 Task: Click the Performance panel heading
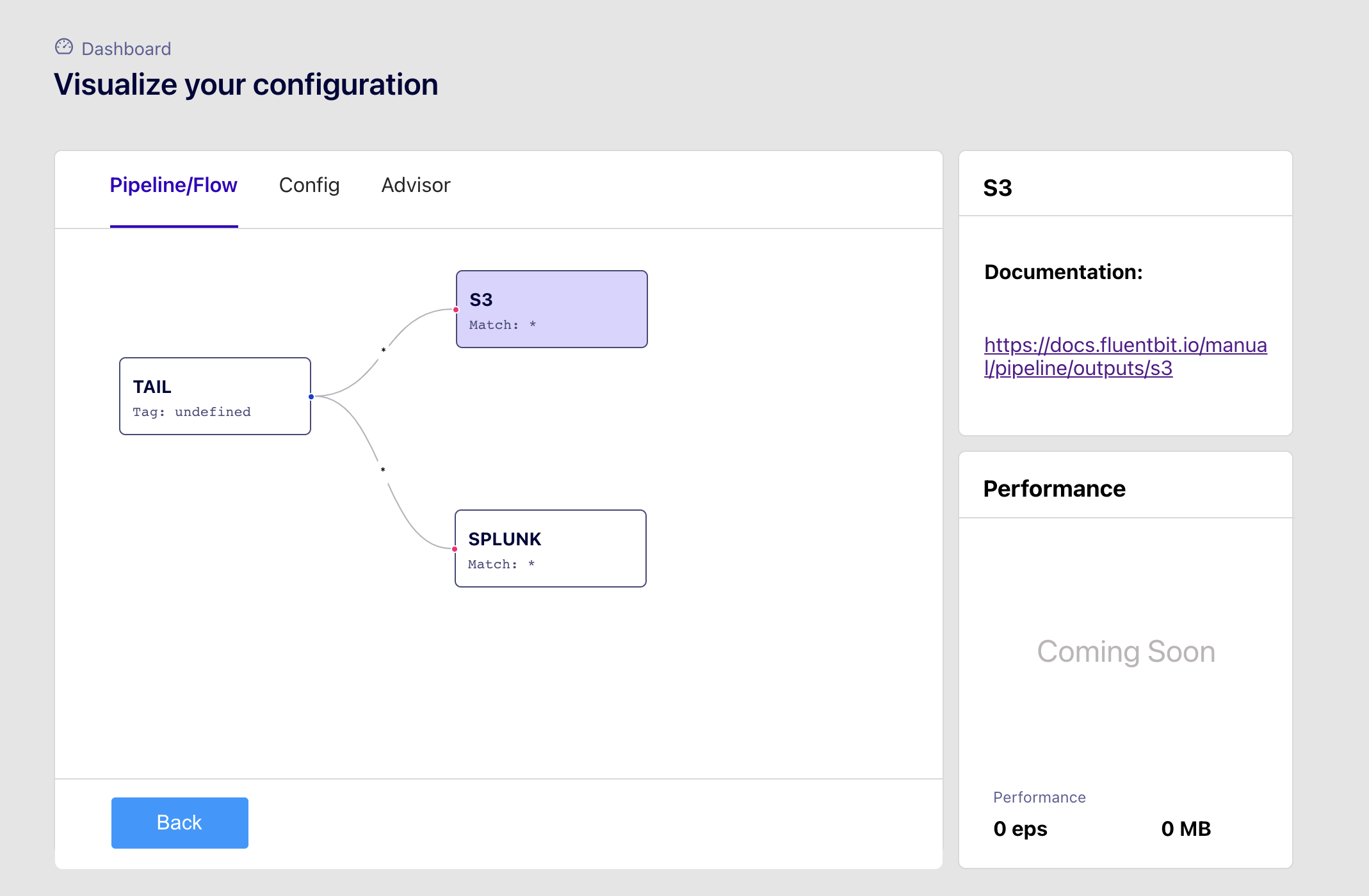click(x=1054, y=489)
